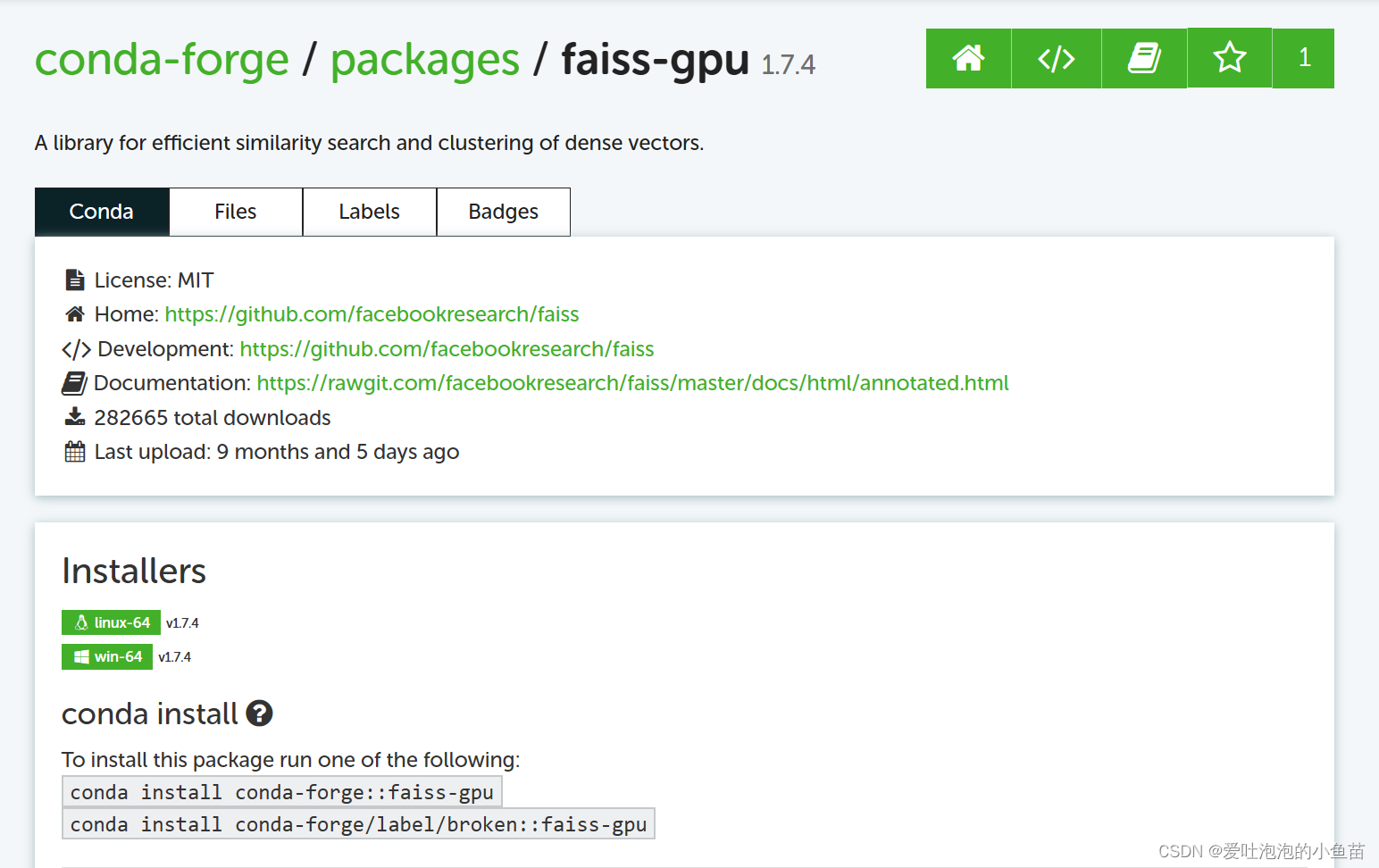The width and height of the screenshot is (1379, 868).
Task: Select the linux-64 installer badge
Action: pos(111,622)
